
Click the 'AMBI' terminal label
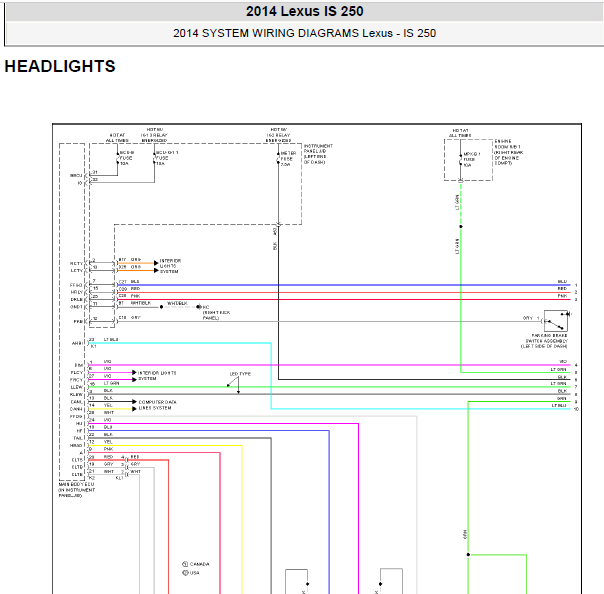pyautogui.click(x=77, y=343)
